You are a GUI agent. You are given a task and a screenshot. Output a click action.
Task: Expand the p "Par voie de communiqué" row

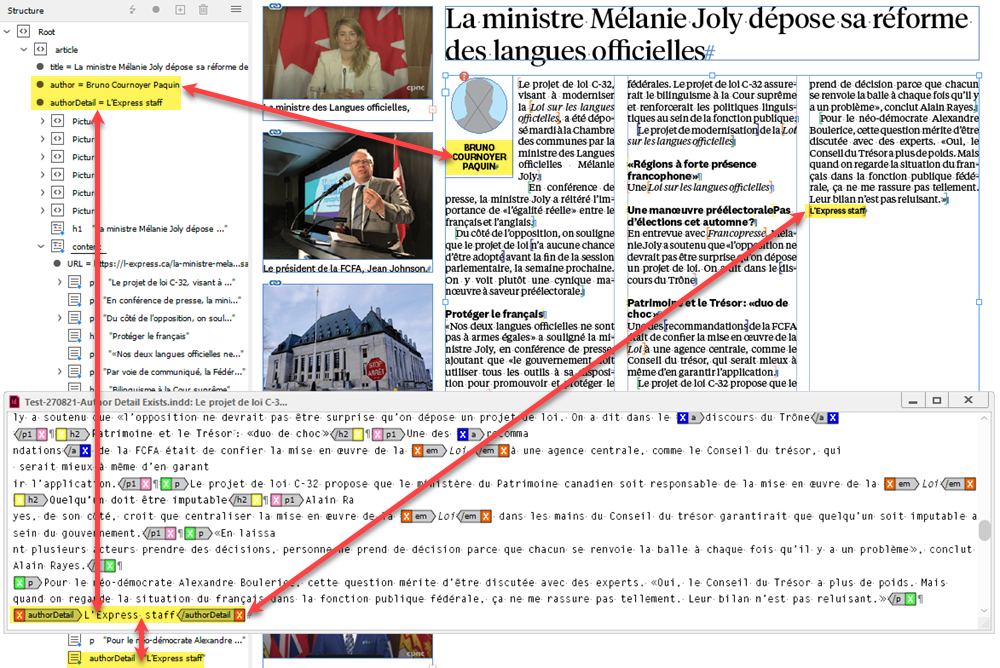click(x=59, y=371)
